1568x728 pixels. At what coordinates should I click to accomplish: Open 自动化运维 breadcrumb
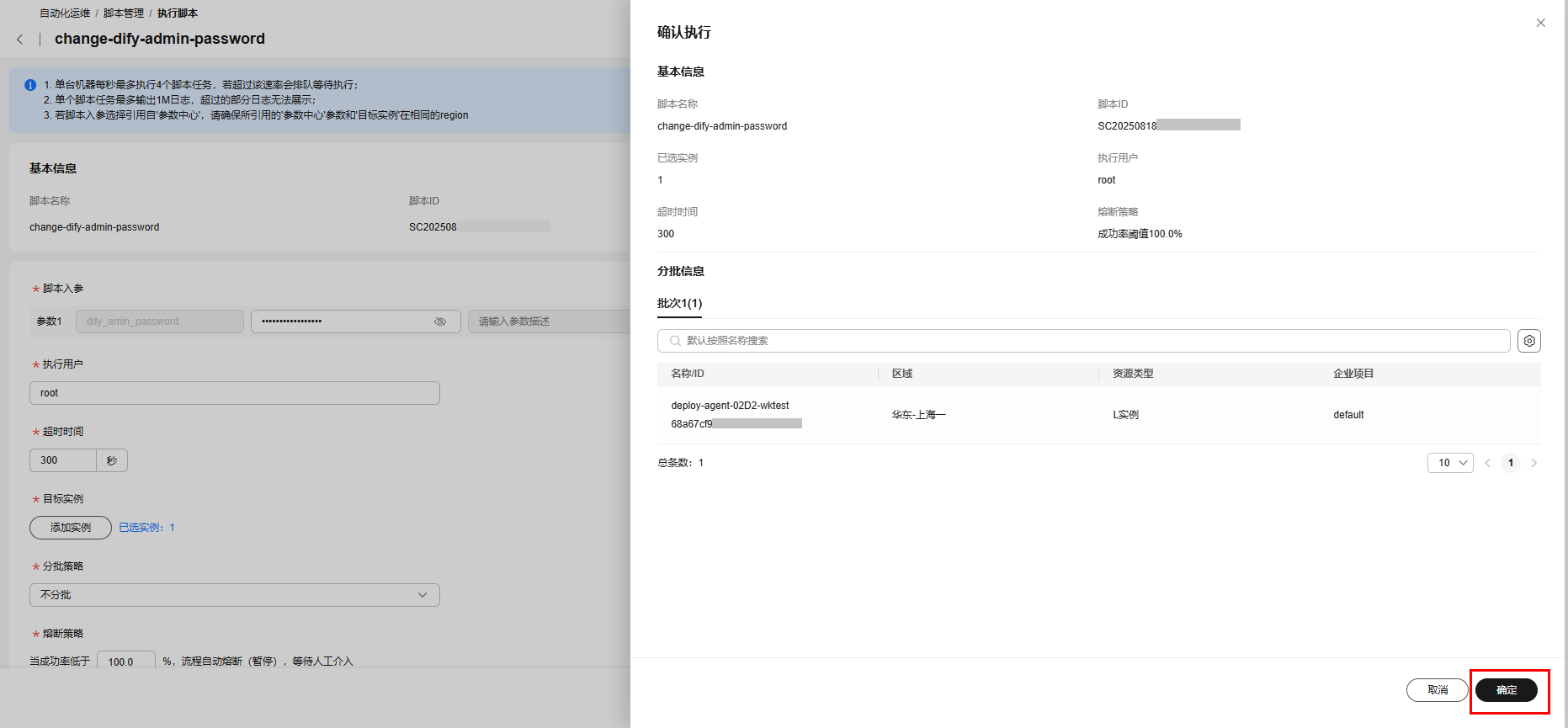coord(65,13)
